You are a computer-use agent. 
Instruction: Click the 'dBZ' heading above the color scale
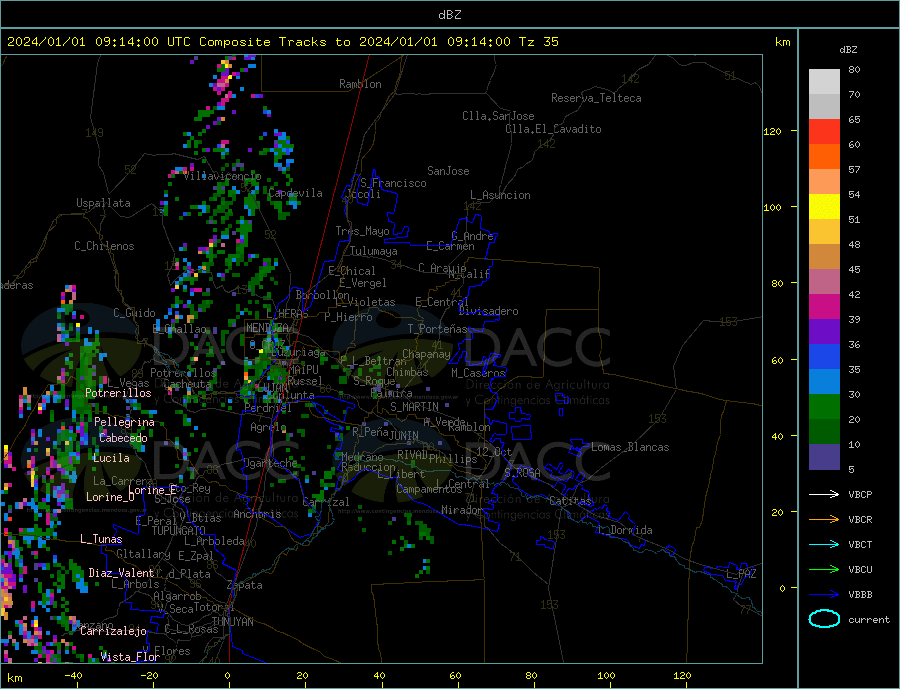pos(848,50)
